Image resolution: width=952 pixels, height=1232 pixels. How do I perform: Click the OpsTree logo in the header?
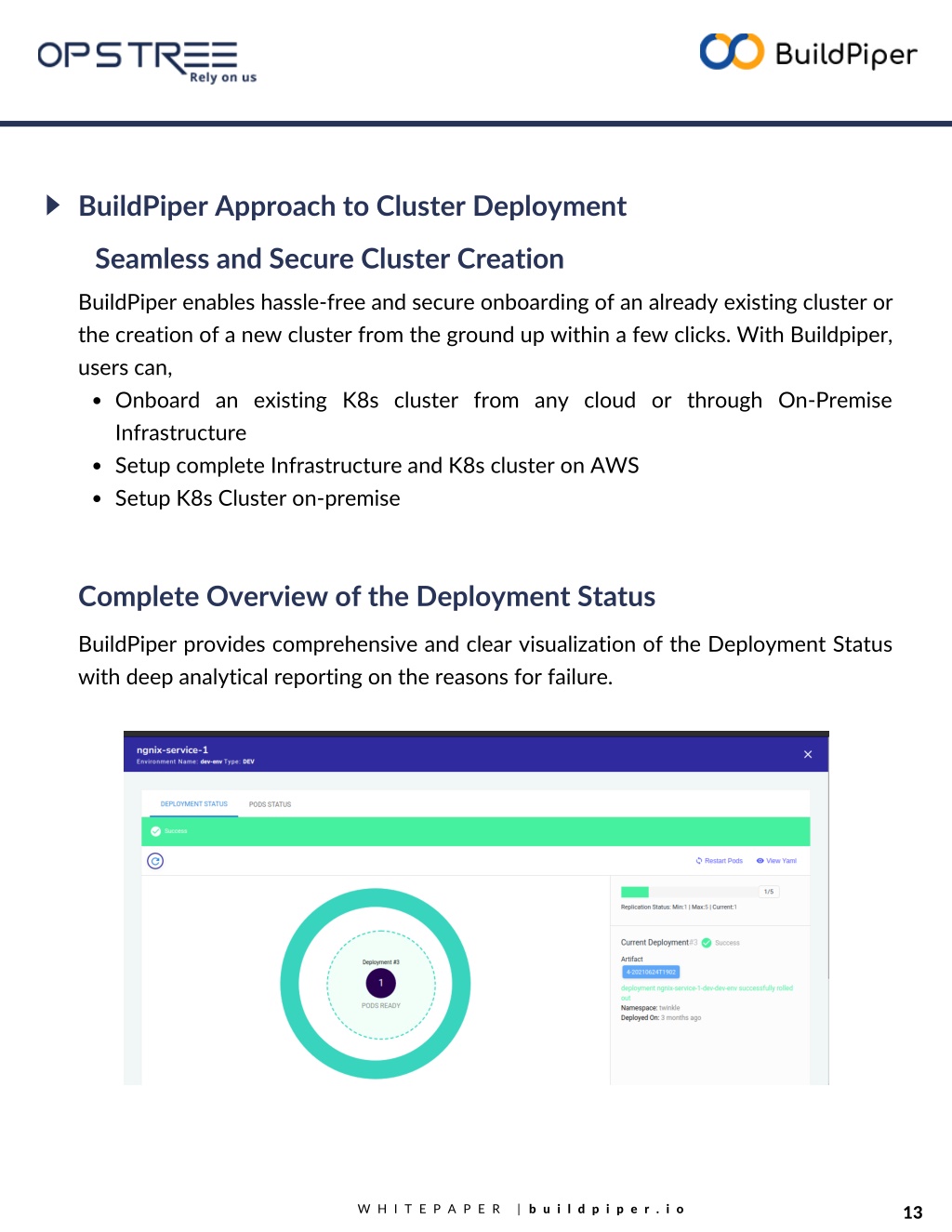point(147,61)
